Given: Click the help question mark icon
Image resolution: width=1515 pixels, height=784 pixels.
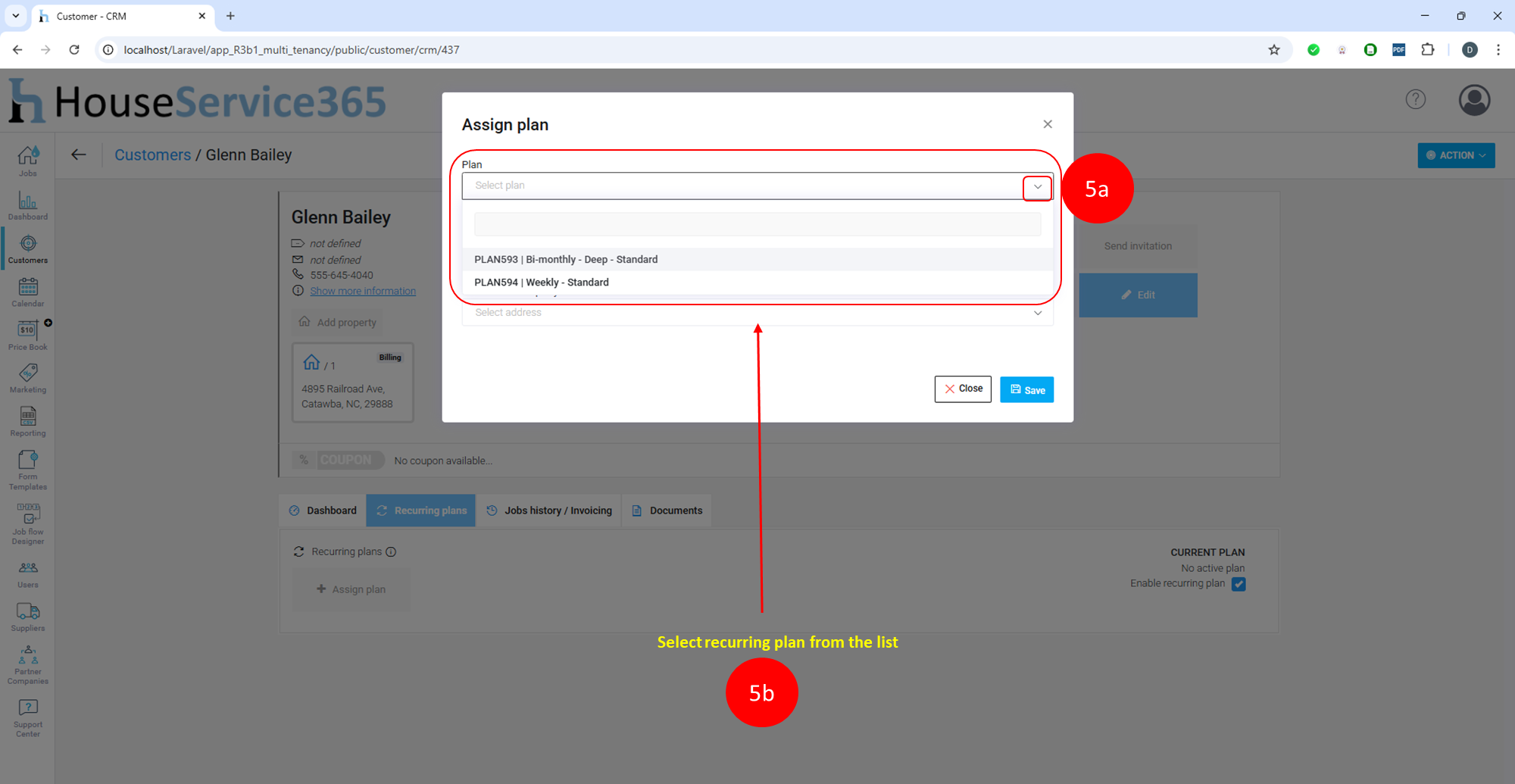Looking at the screenshot, I should [1415, 99].
